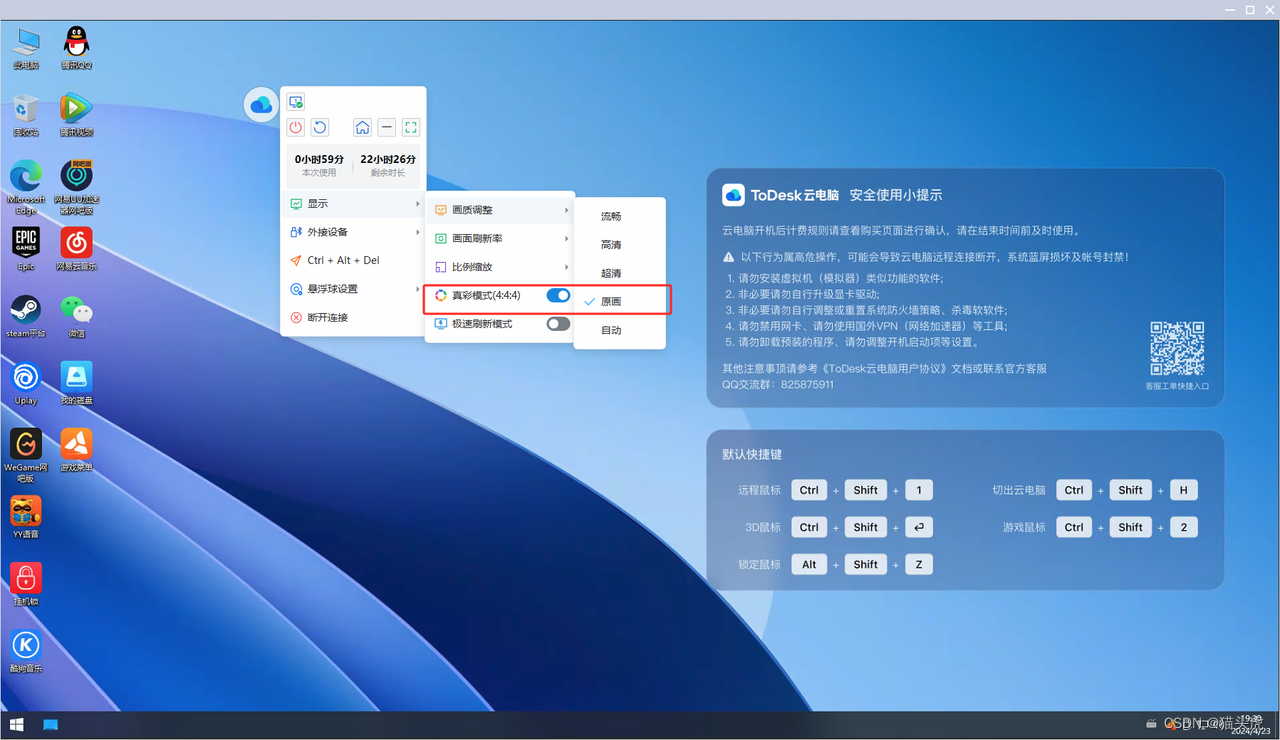Click the ToDesk云电脑 logo icon

pos(733,195)
